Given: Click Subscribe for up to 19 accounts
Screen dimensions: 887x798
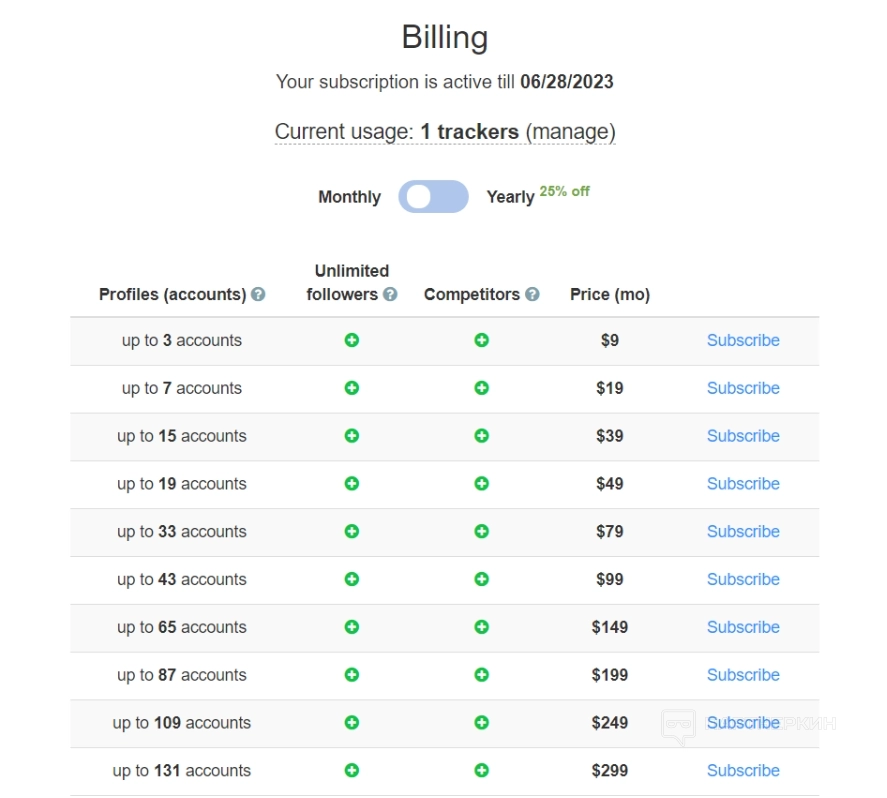Looking at the screenshot, I should (x=743, y=484).
